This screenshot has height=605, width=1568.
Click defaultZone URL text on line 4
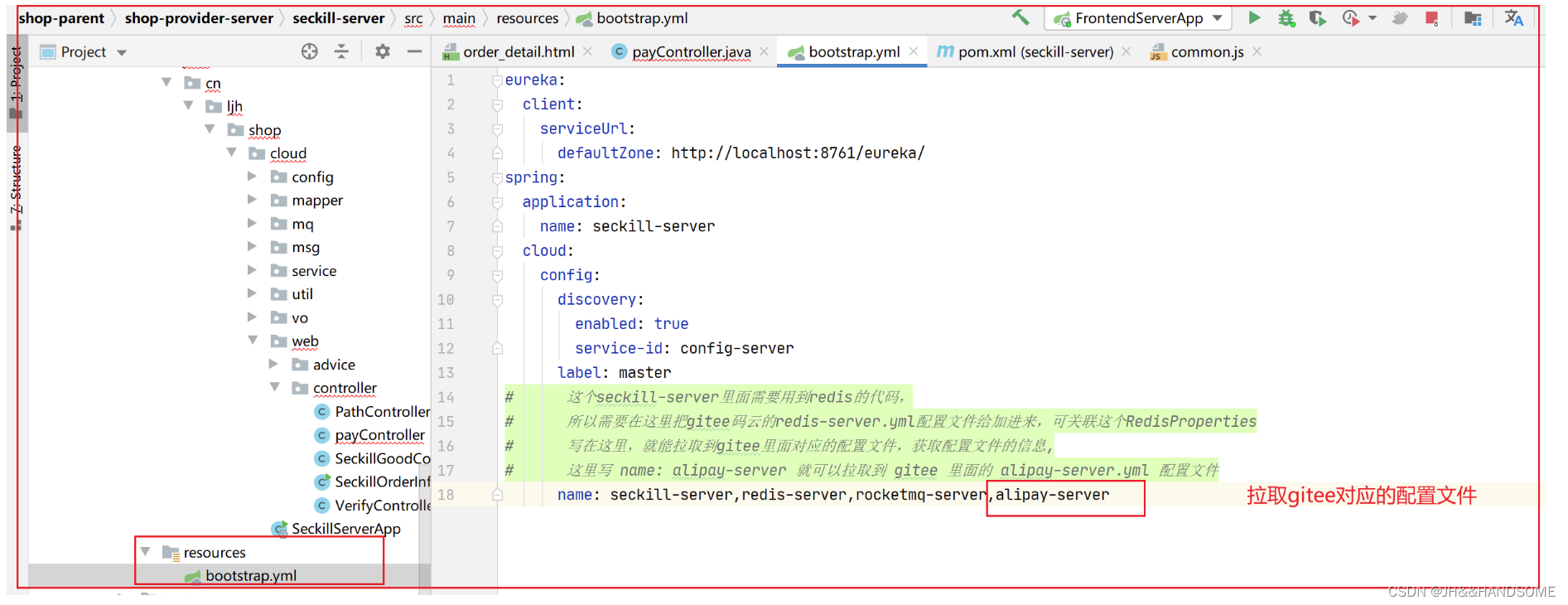click(798, 152)
